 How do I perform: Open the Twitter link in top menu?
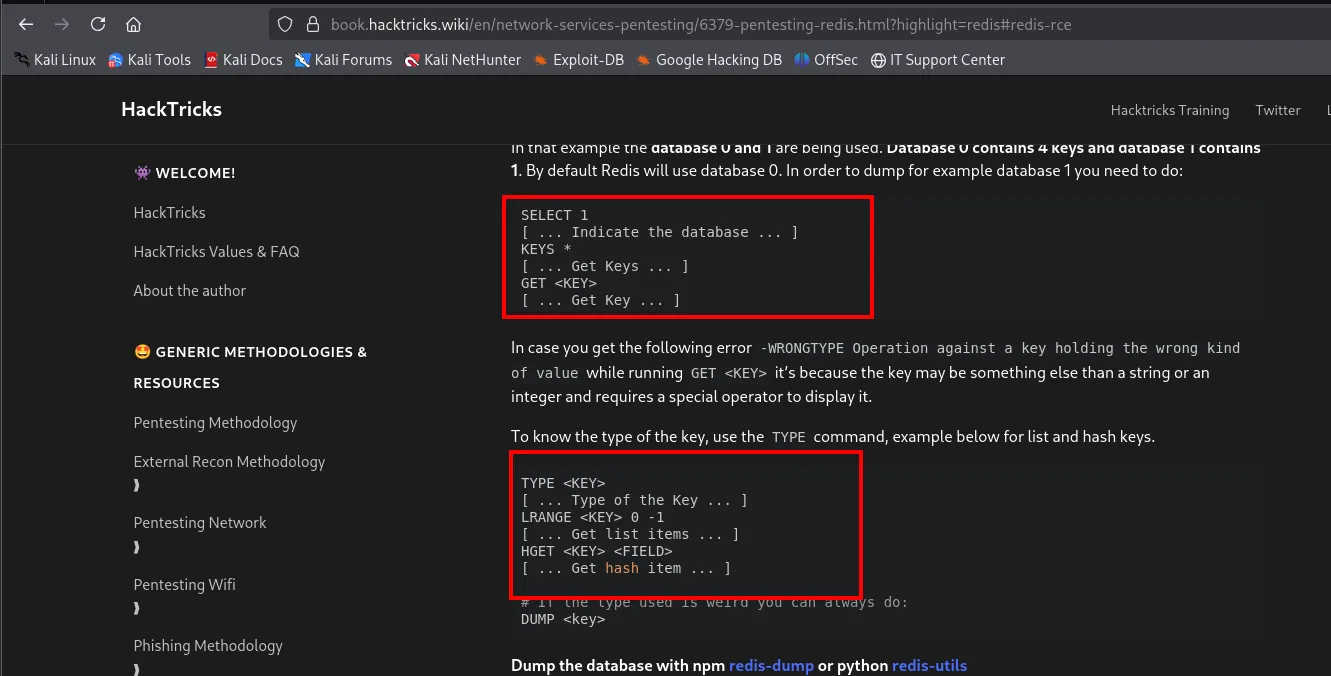(x=1278, y=111)
